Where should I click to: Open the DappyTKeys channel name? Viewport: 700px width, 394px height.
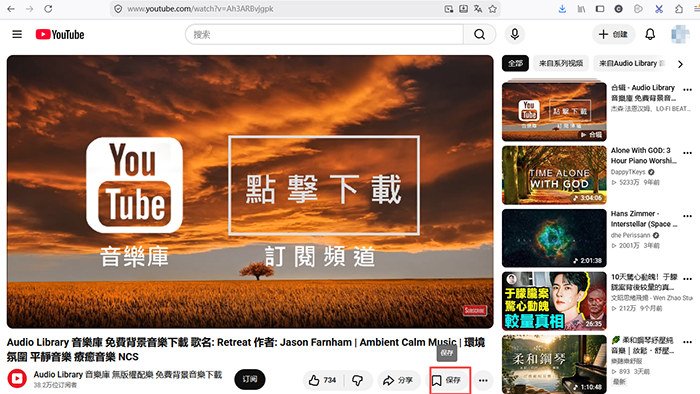click(x=628, y=172)
